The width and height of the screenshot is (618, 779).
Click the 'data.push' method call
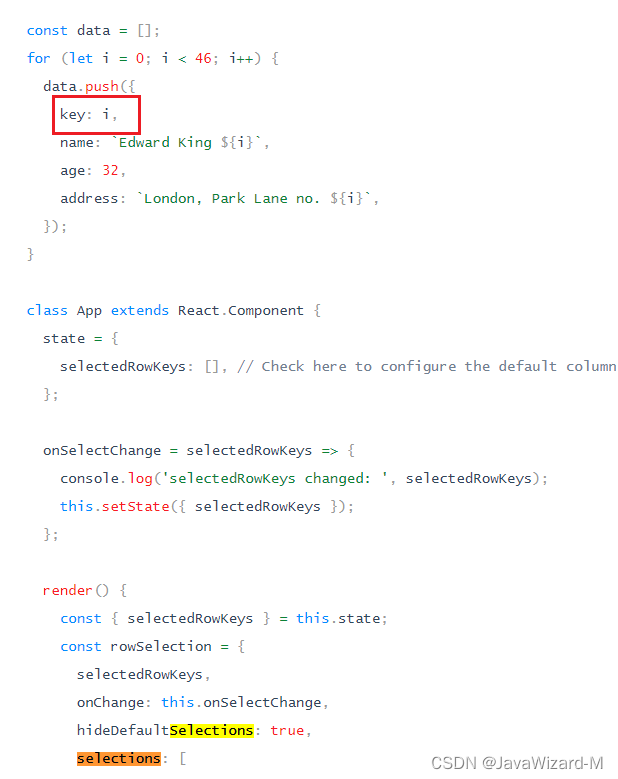pyautogui.click(x=81, y=86)
